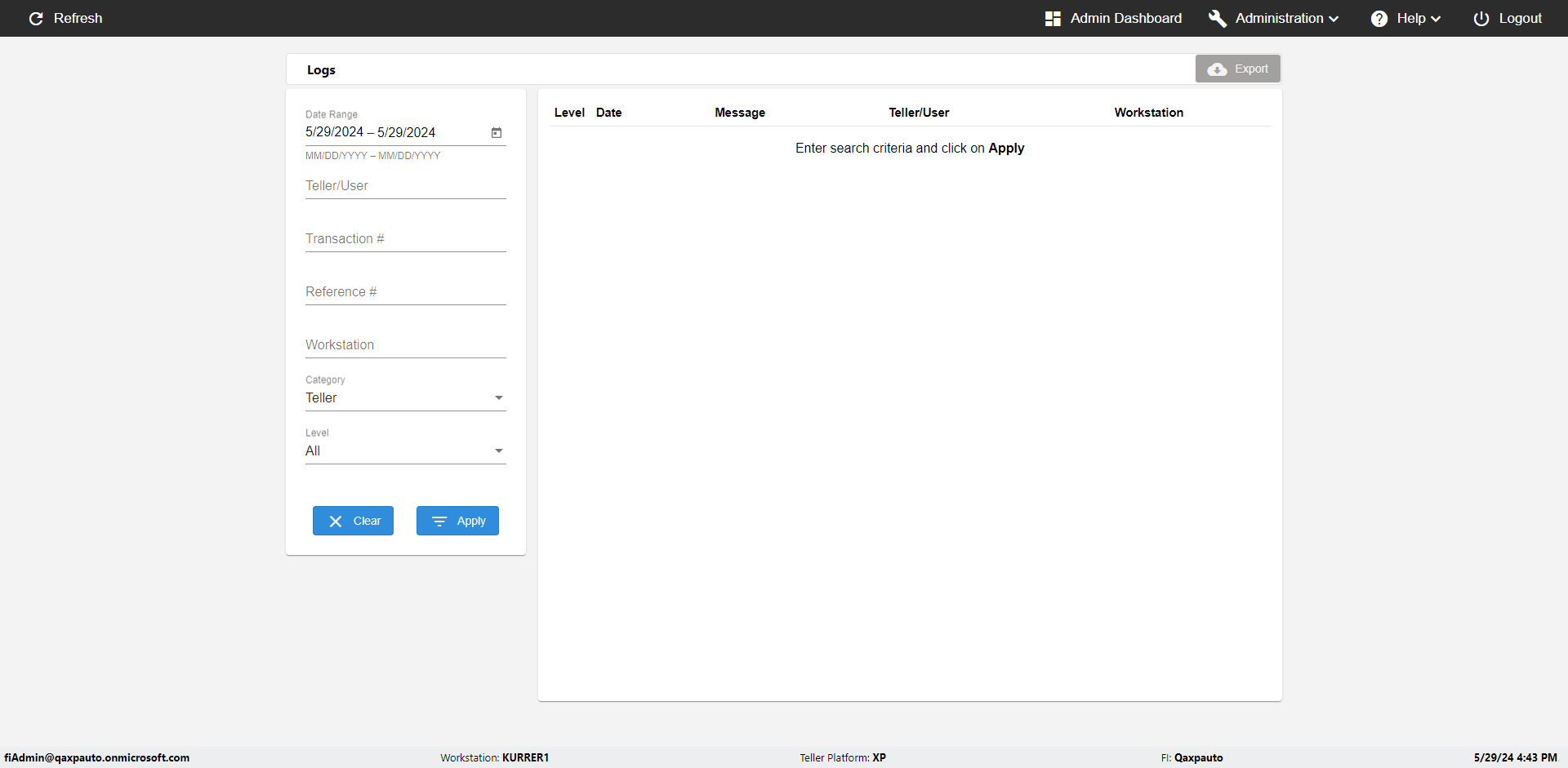This screenshot has height=768, width=1568.
Task: Open the Administration menu label
Action: pyautogui.click(x=1280, y=18)
